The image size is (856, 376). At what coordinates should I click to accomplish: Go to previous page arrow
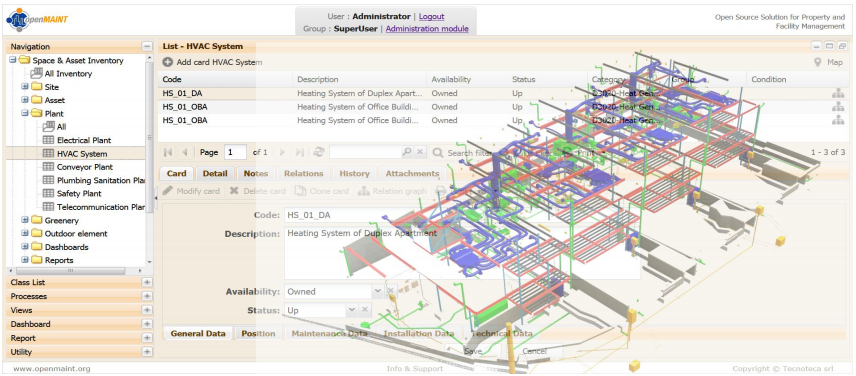(x=185, y=152)
